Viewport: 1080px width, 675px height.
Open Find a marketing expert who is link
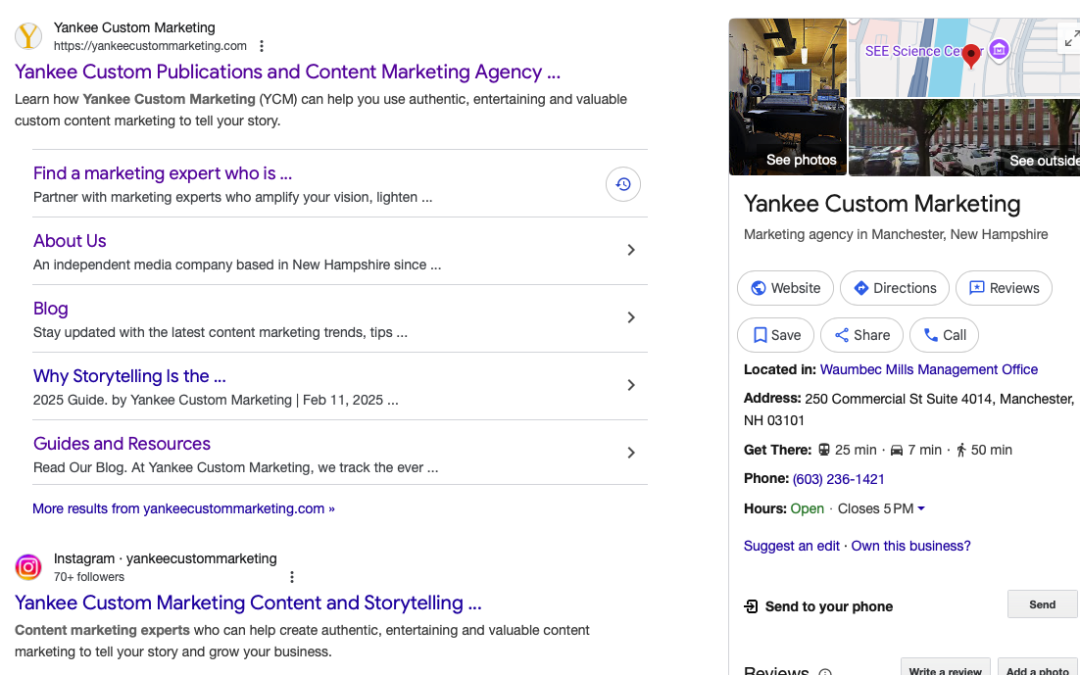point(163,173)
